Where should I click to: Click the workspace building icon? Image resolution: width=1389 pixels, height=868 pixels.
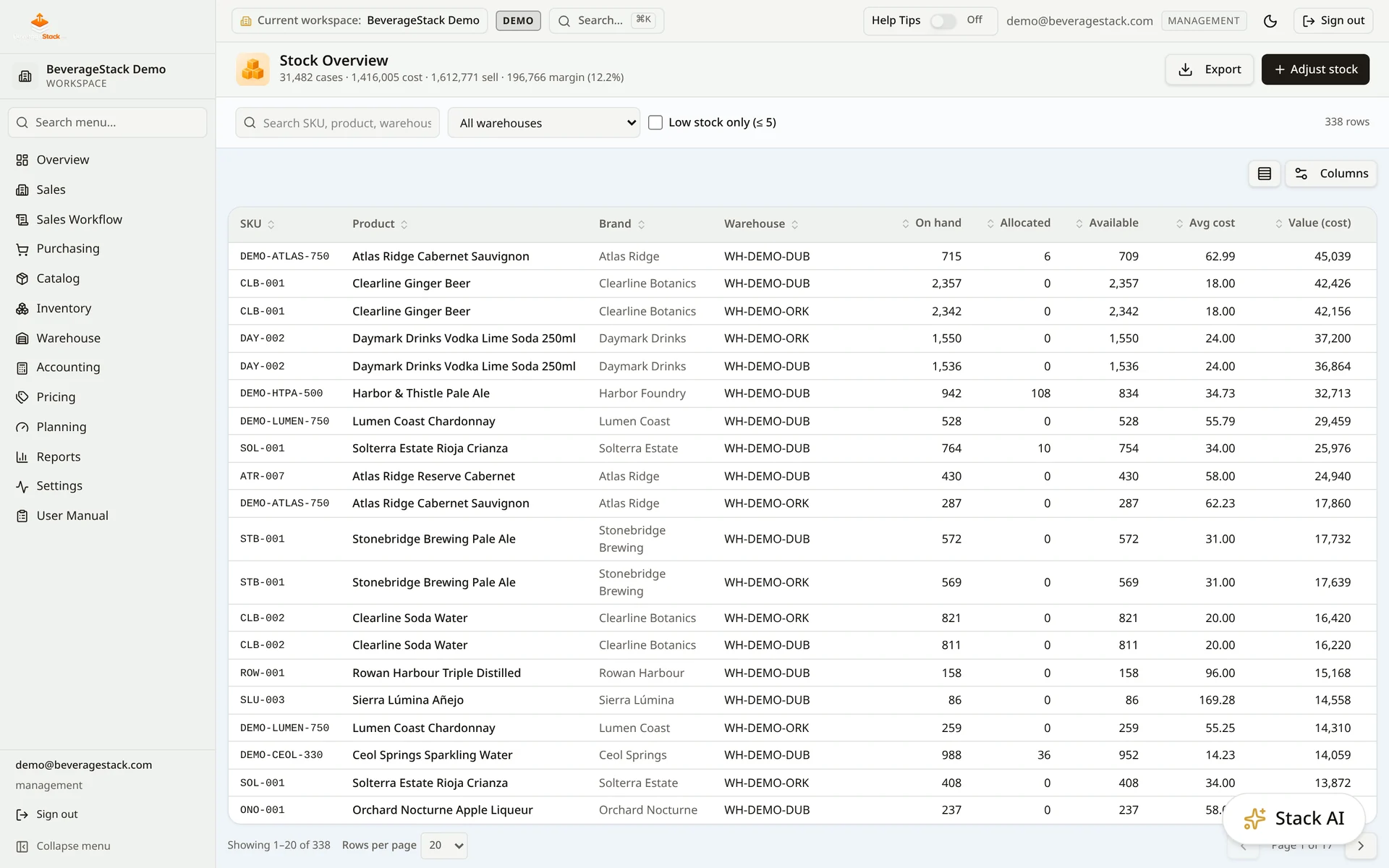(x=25, y=76)
